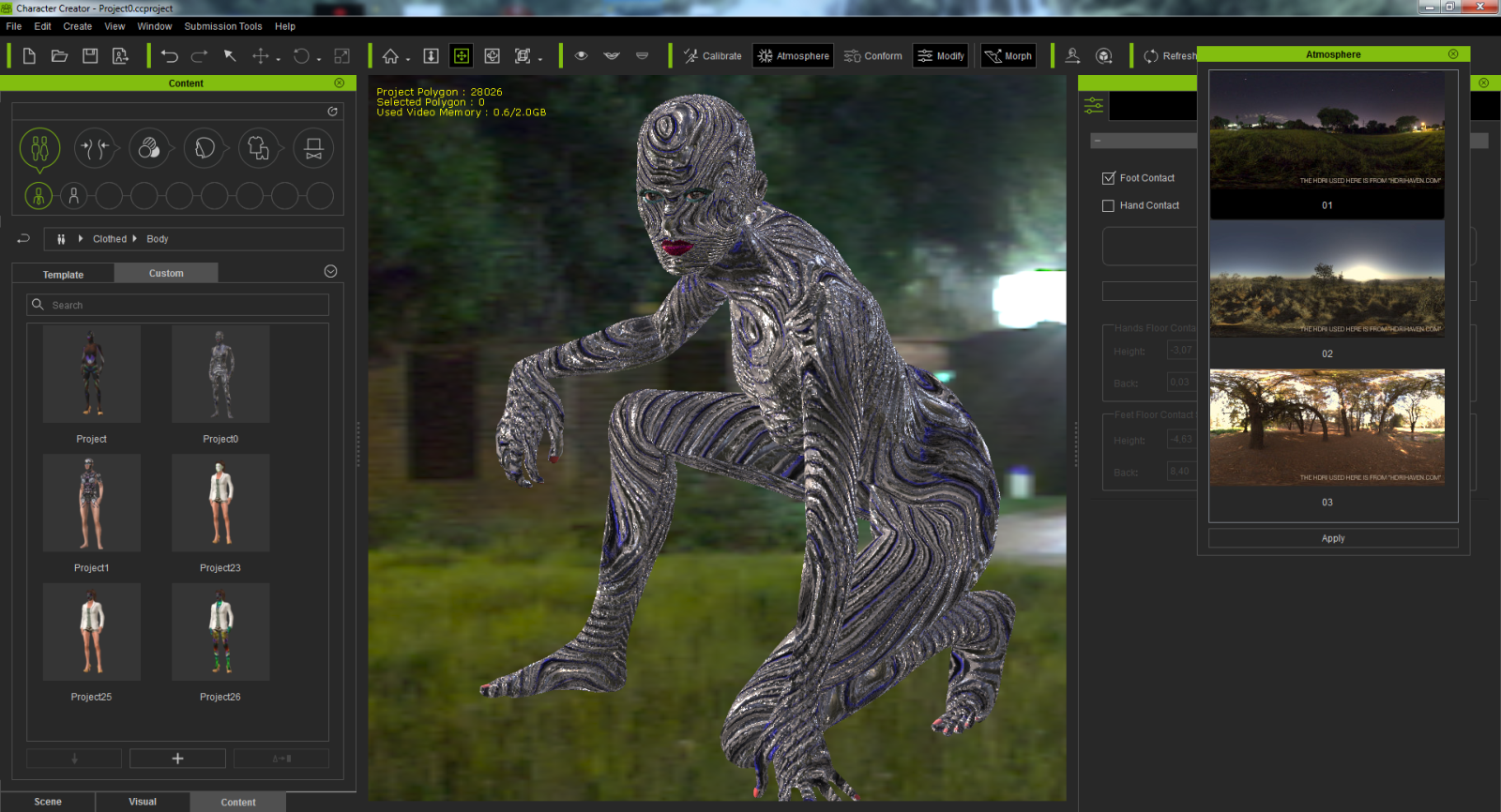The image size is (1501, 812).
Task: Click the Refresh toolbar button
Action: point(1170,56)
